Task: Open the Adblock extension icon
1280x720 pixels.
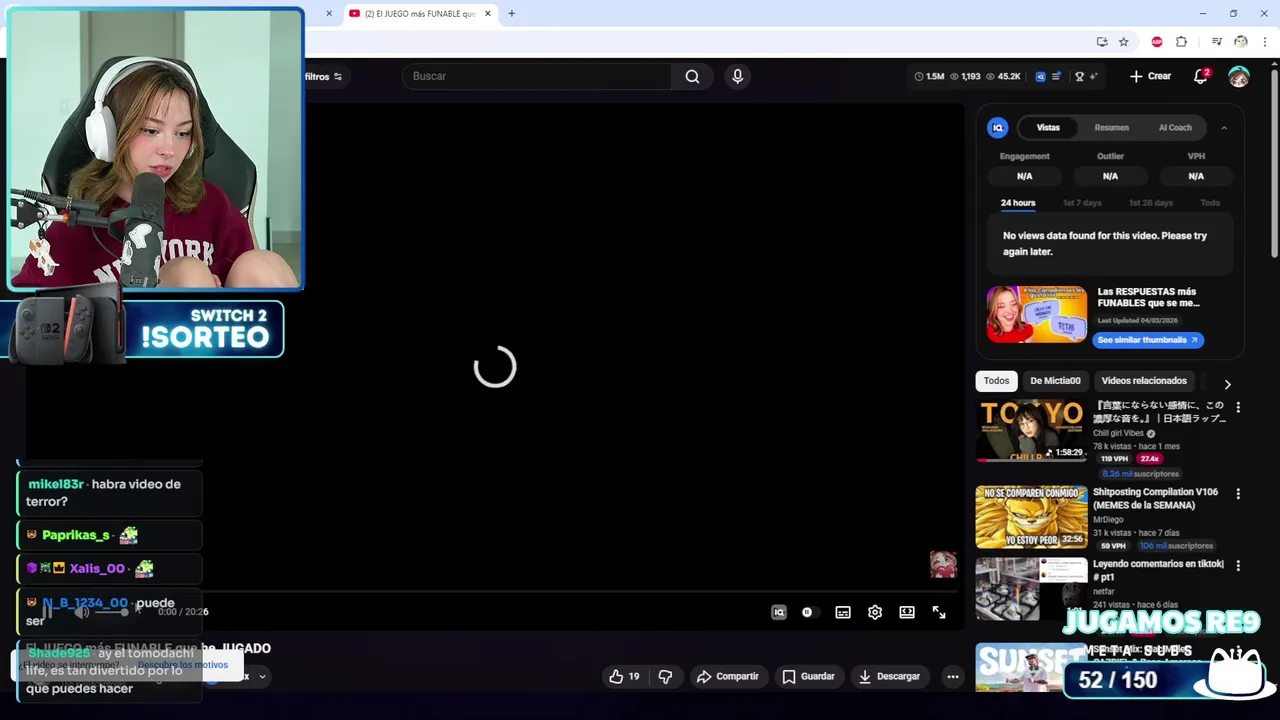Action: tap(1157, 42)
